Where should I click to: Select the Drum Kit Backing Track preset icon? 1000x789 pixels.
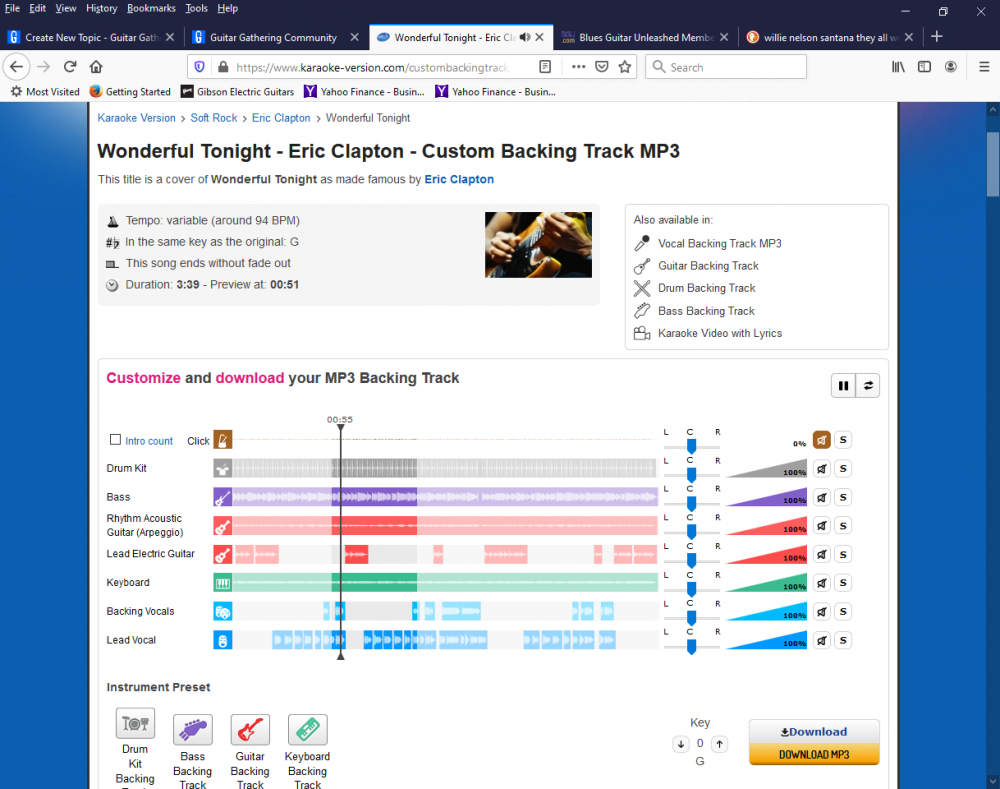coord(135,723)
